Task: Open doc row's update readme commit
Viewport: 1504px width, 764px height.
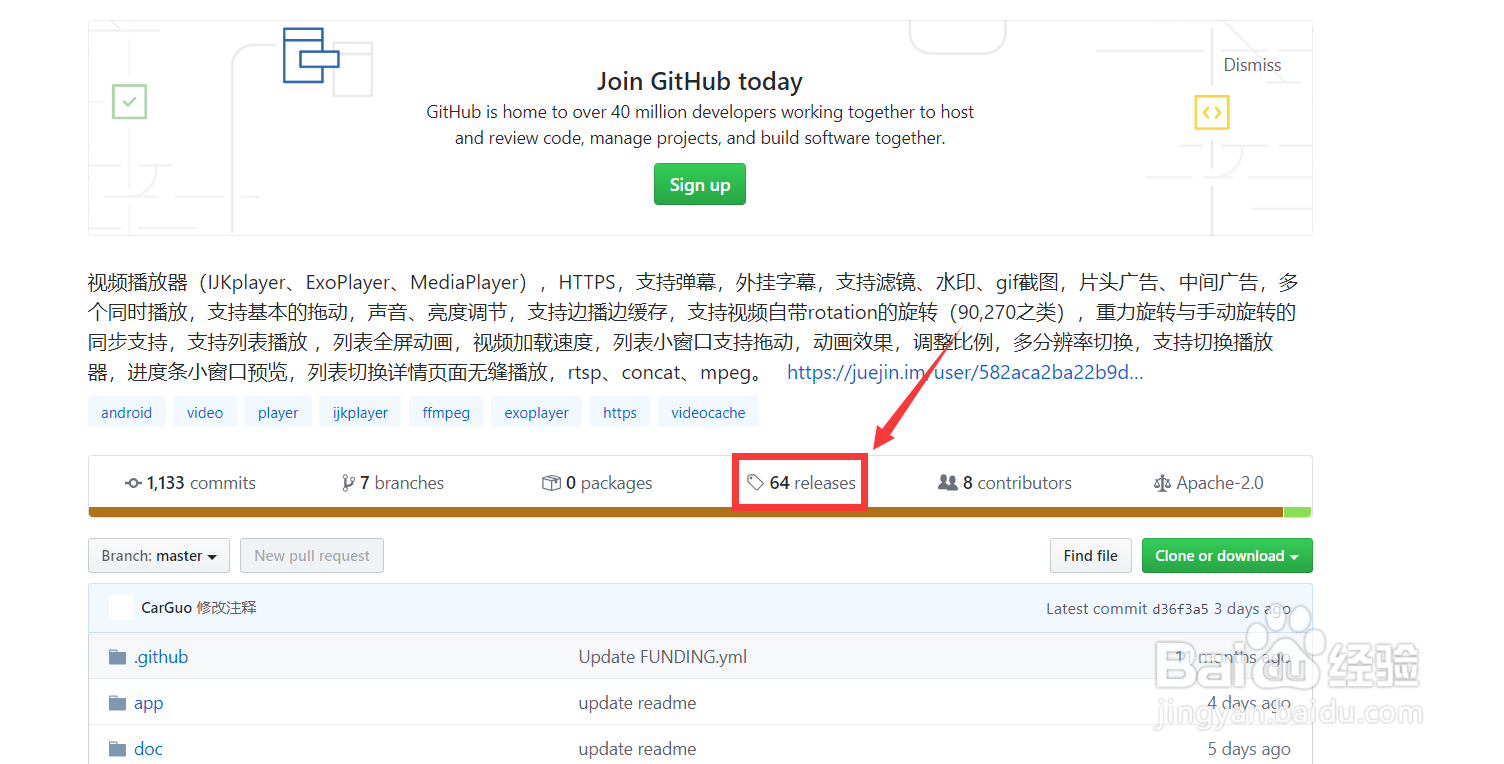Action: tap(637, 749)
